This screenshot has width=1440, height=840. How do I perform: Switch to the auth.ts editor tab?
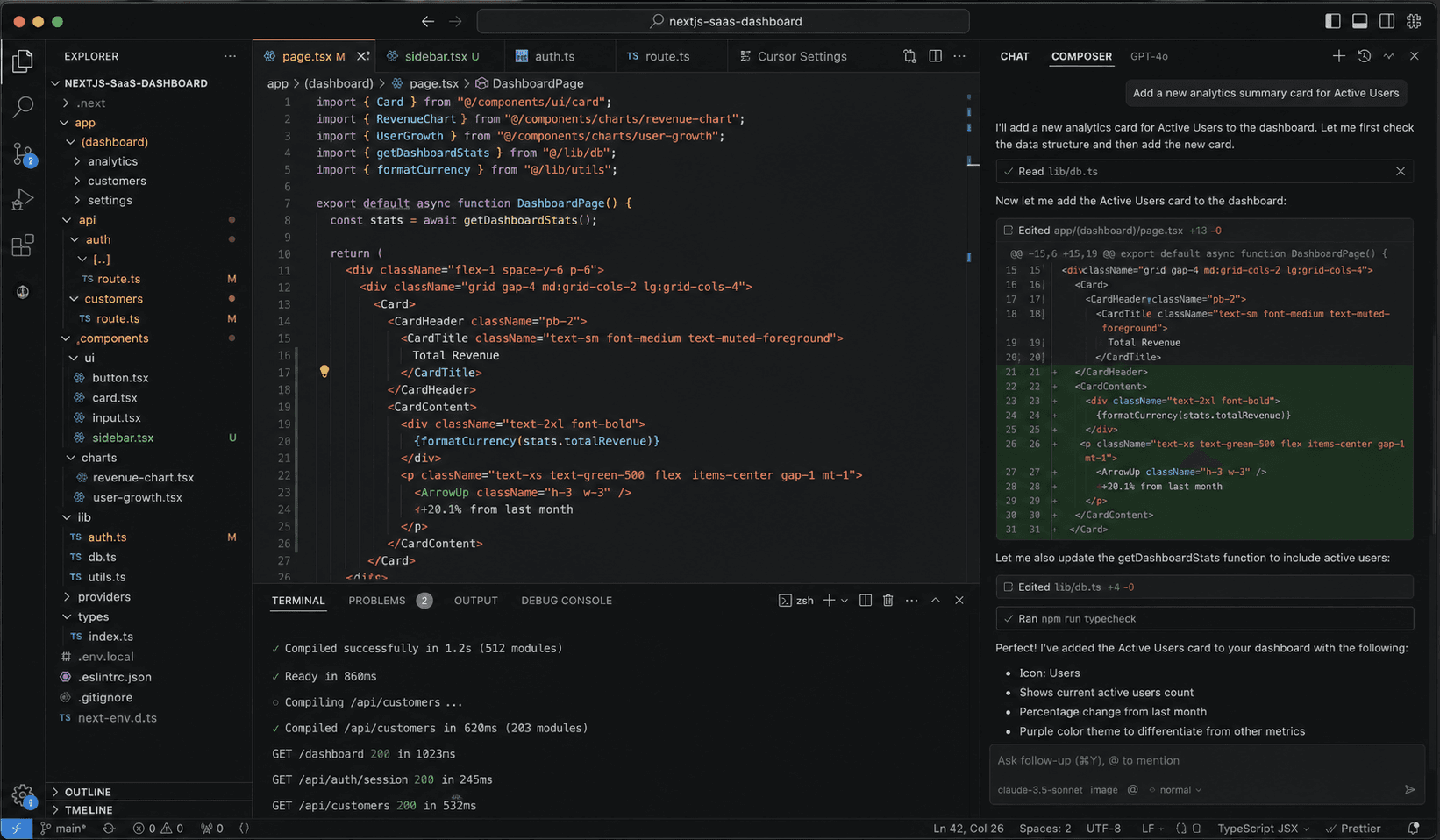click(x=554, y=56)
